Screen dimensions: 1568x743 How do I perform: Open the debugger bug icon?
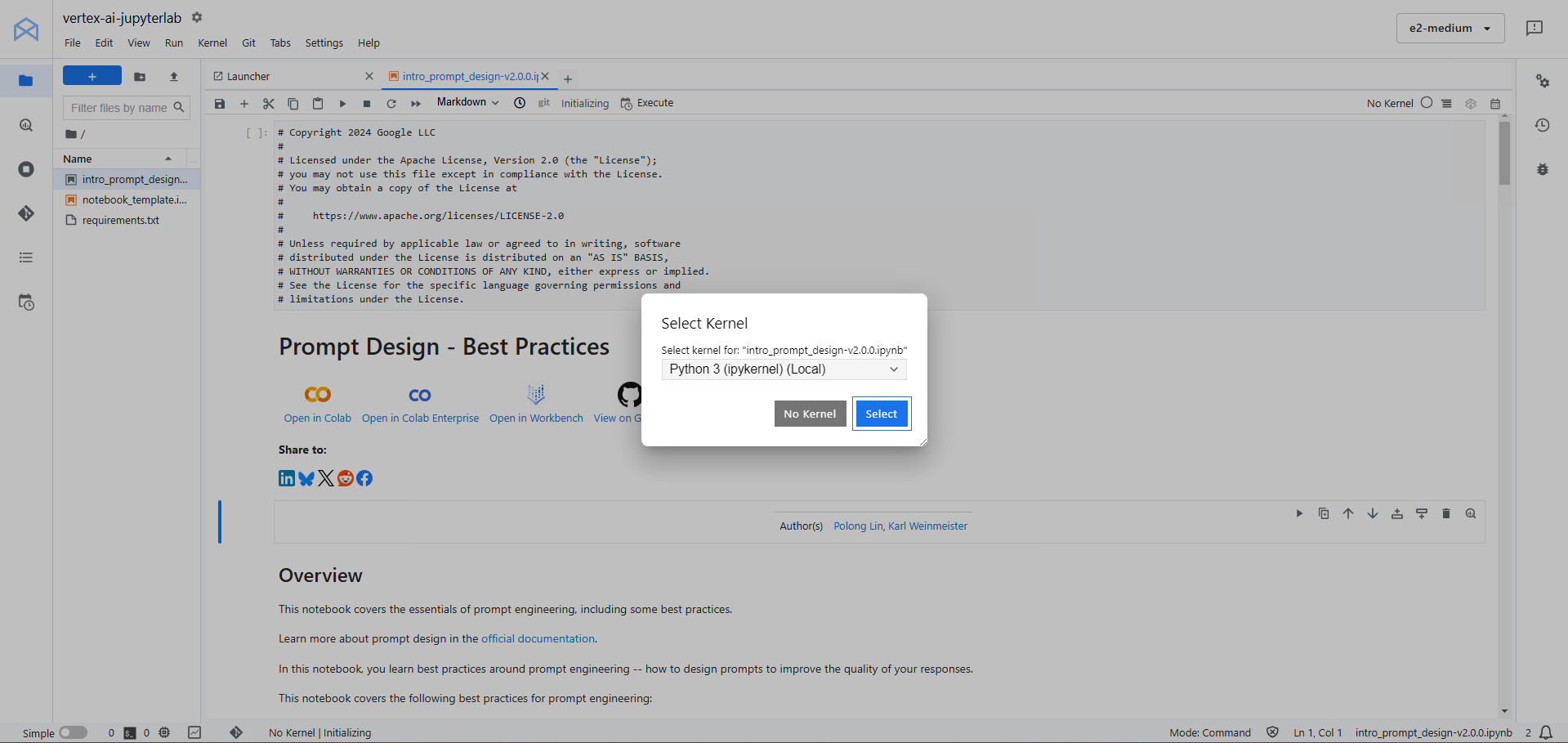pyautogui.click(x=1542, y=169)
